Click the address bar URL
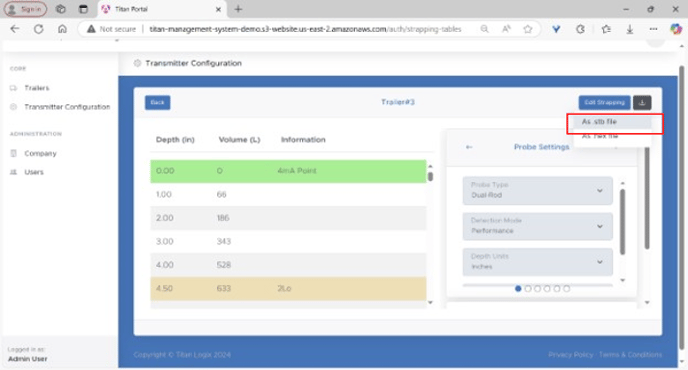 click(305, 29)
